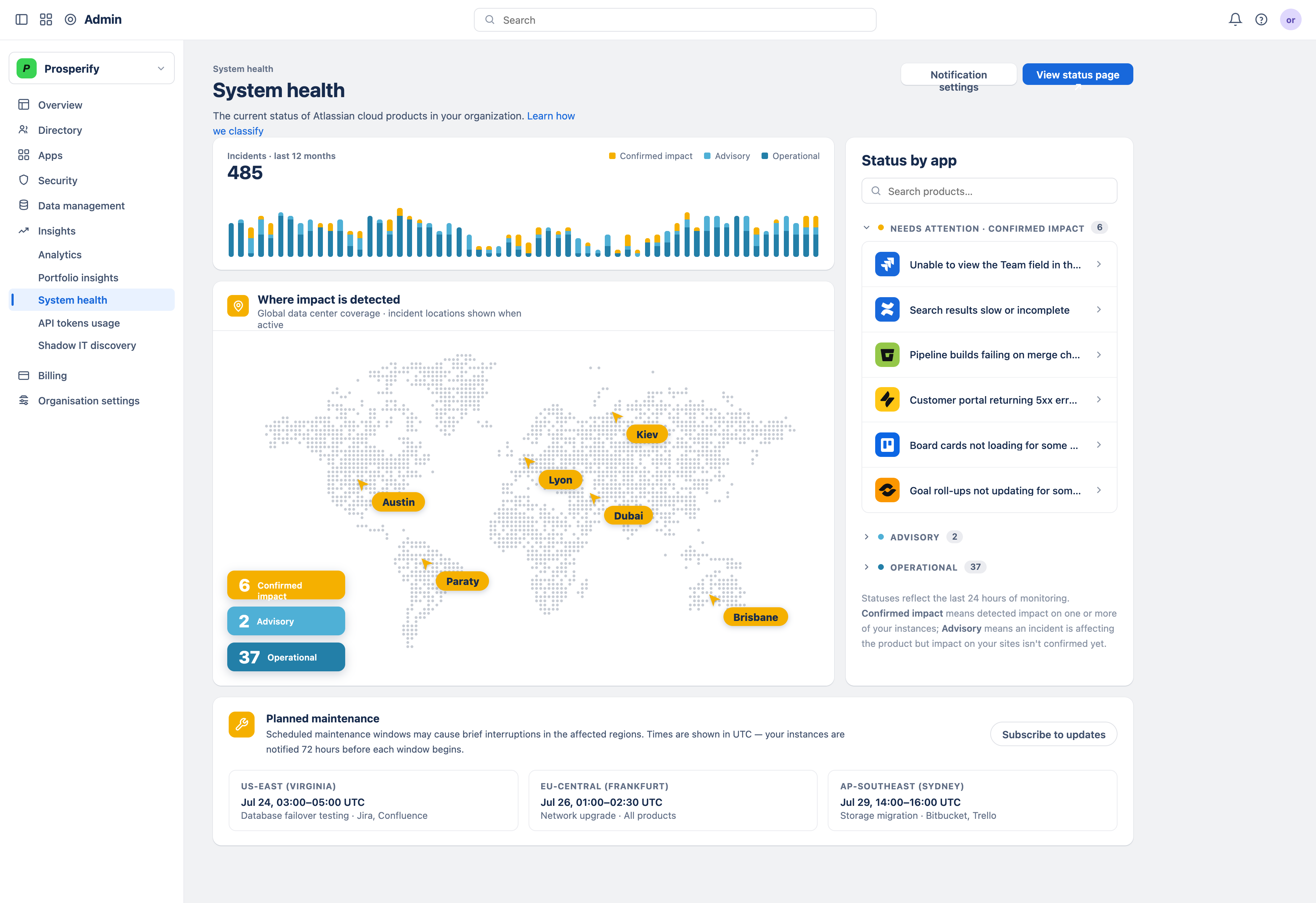The image size is (1316, 903).
Task: Toggle the sidebar collapse icon
Action: click(22, 19)
